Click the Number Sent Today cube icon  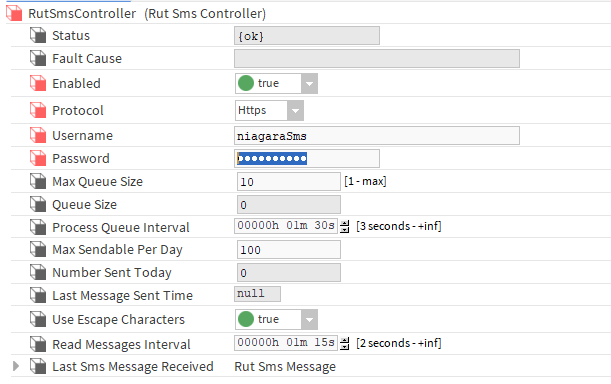(x=38, y=273)
